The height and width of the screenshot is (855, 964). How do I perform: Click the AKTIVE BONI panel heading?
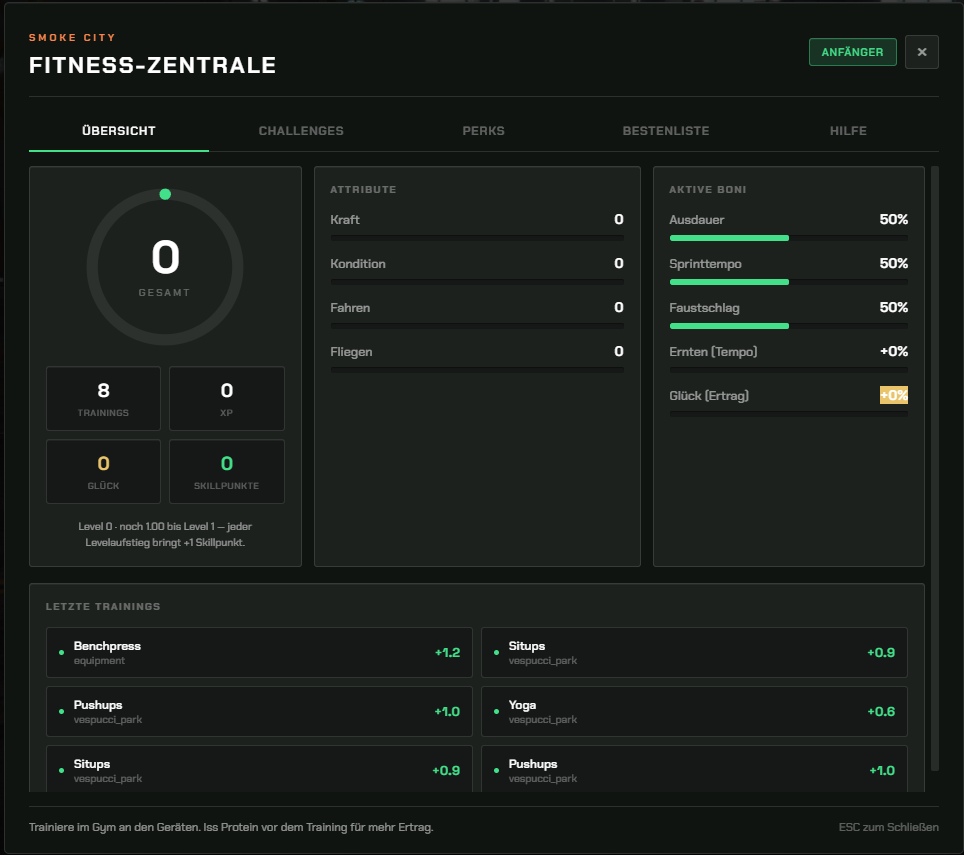708,190
